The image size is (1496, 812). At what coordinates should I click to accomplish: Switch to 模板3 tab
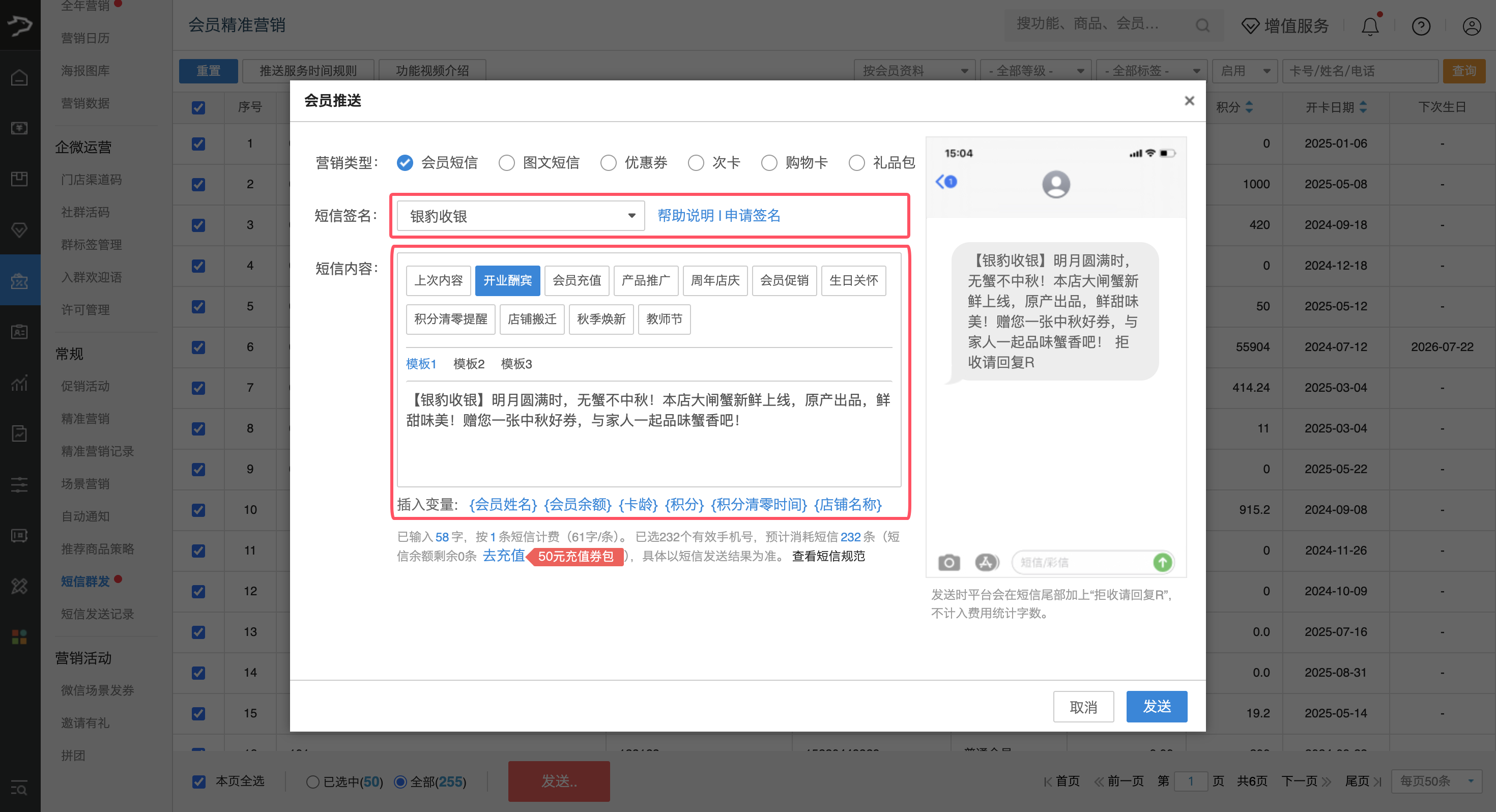516,364
